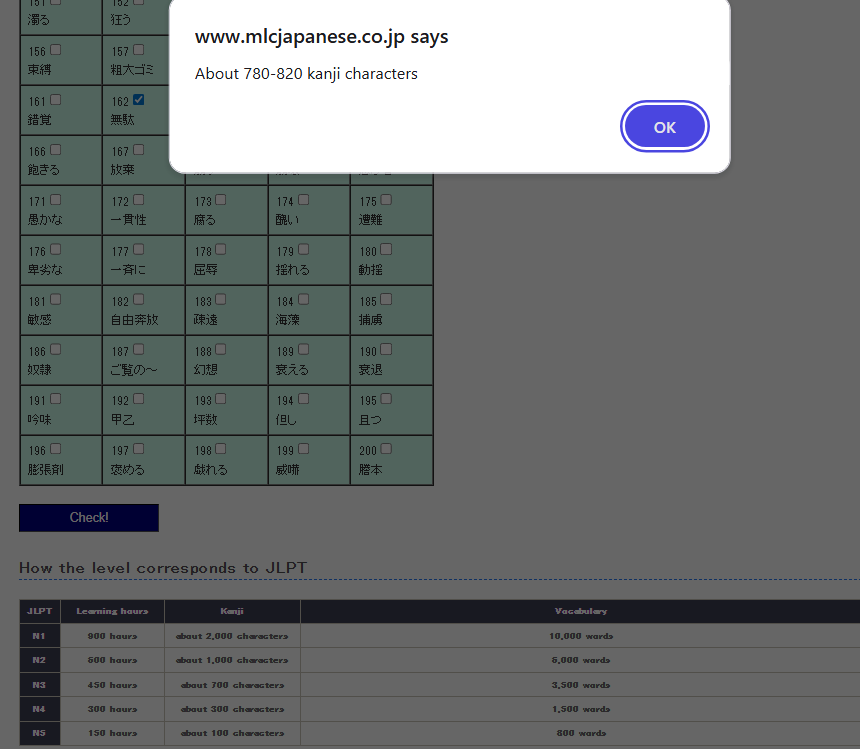Click the N4 row label

[39, 709]
